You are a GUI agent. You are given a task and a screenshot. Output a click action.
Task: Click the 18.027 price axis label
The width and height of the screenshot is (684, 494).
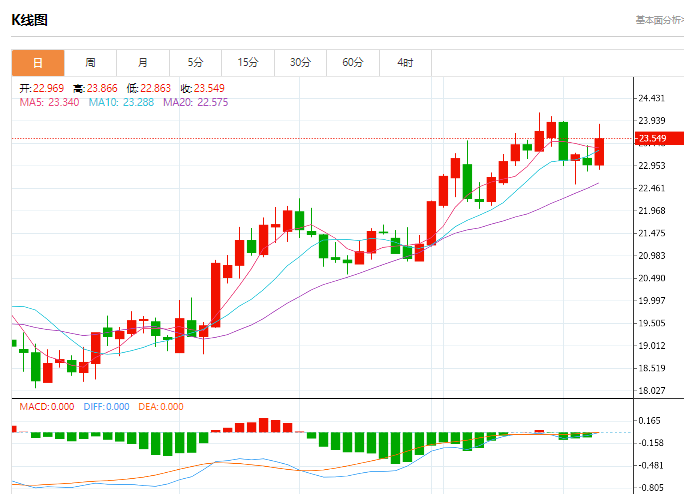coord(652,391)
